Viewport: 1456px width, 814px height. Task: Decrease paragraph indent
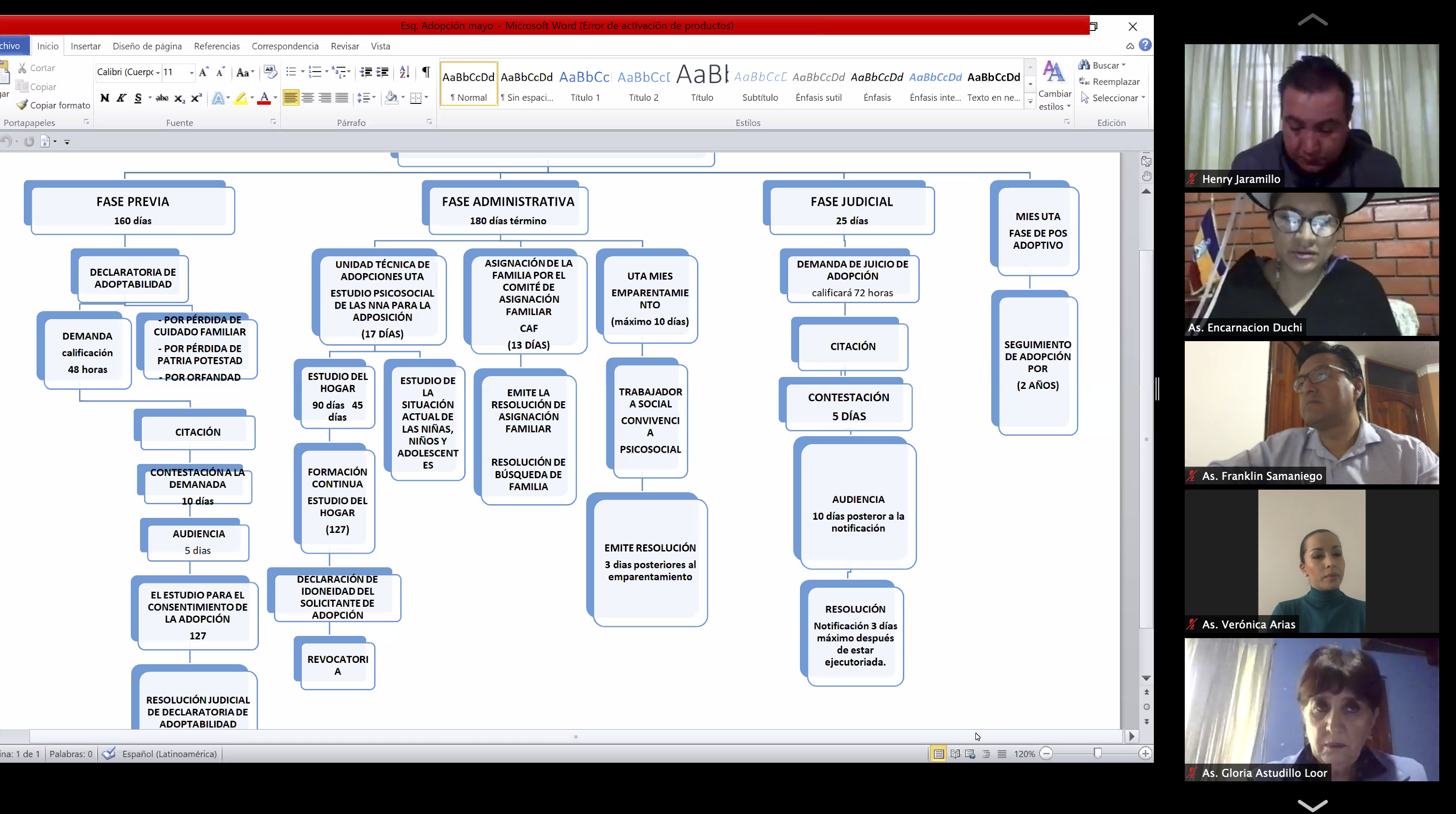(x=366, y=72)
